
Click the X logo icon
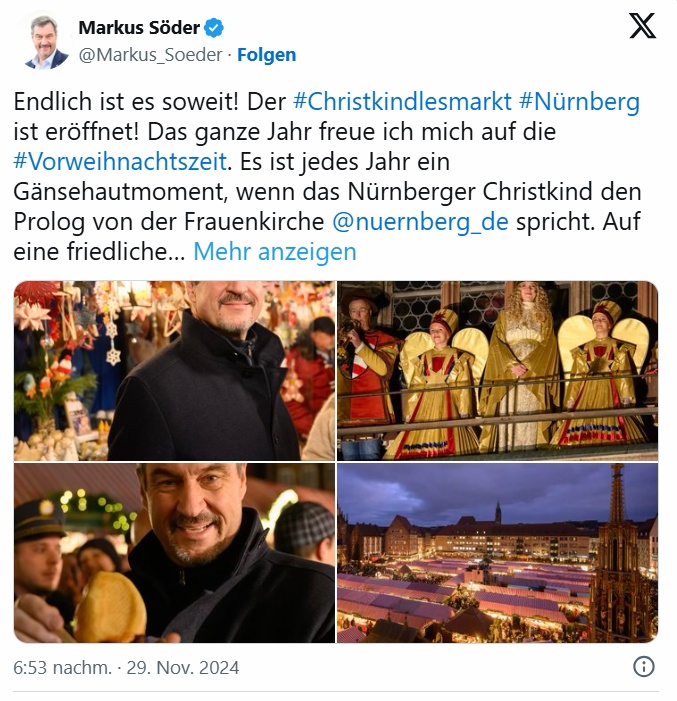[x=642, y=26]
